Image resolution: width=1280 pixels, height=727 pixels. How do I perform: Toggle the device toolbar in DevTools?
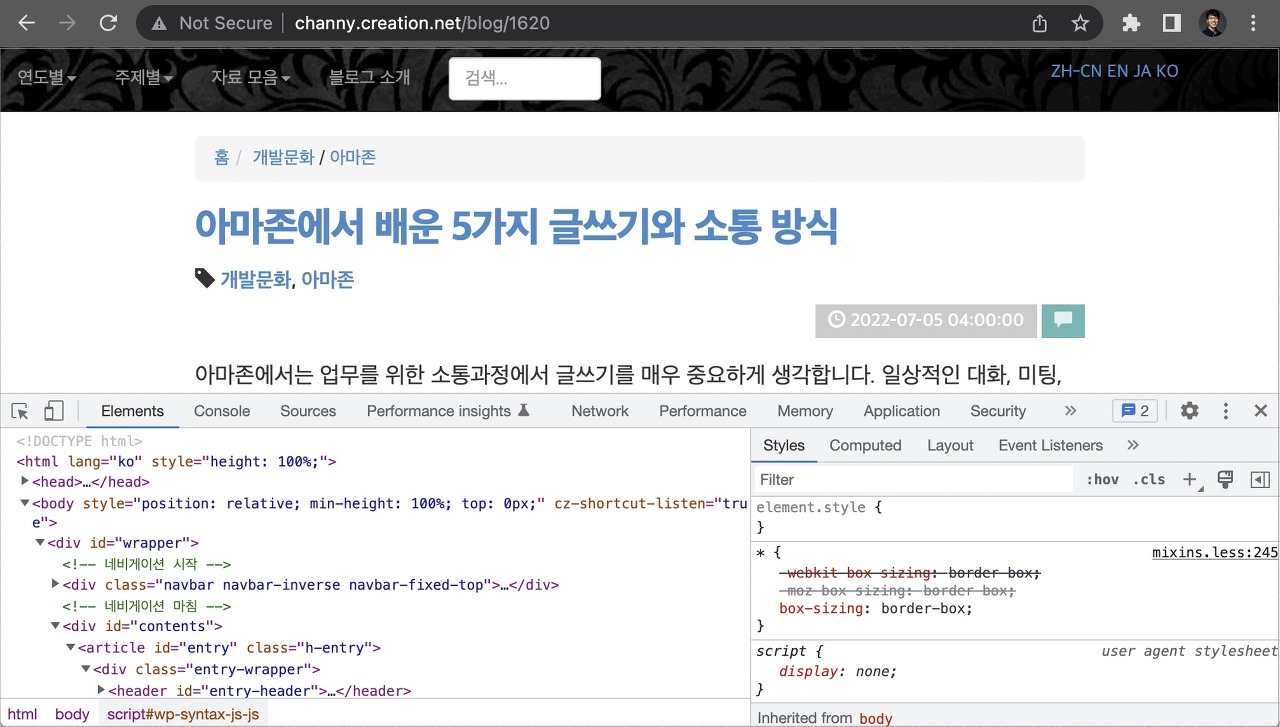coord(54,411)
